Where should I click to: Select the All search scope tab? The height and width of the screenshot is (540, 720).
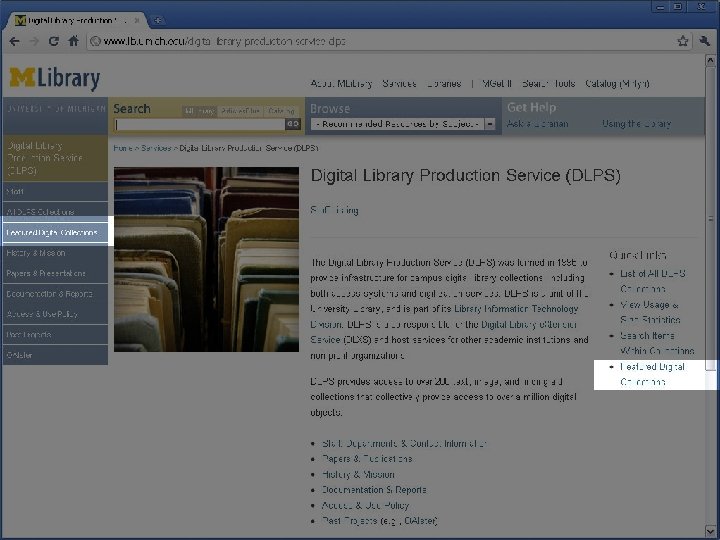[199, 111]
